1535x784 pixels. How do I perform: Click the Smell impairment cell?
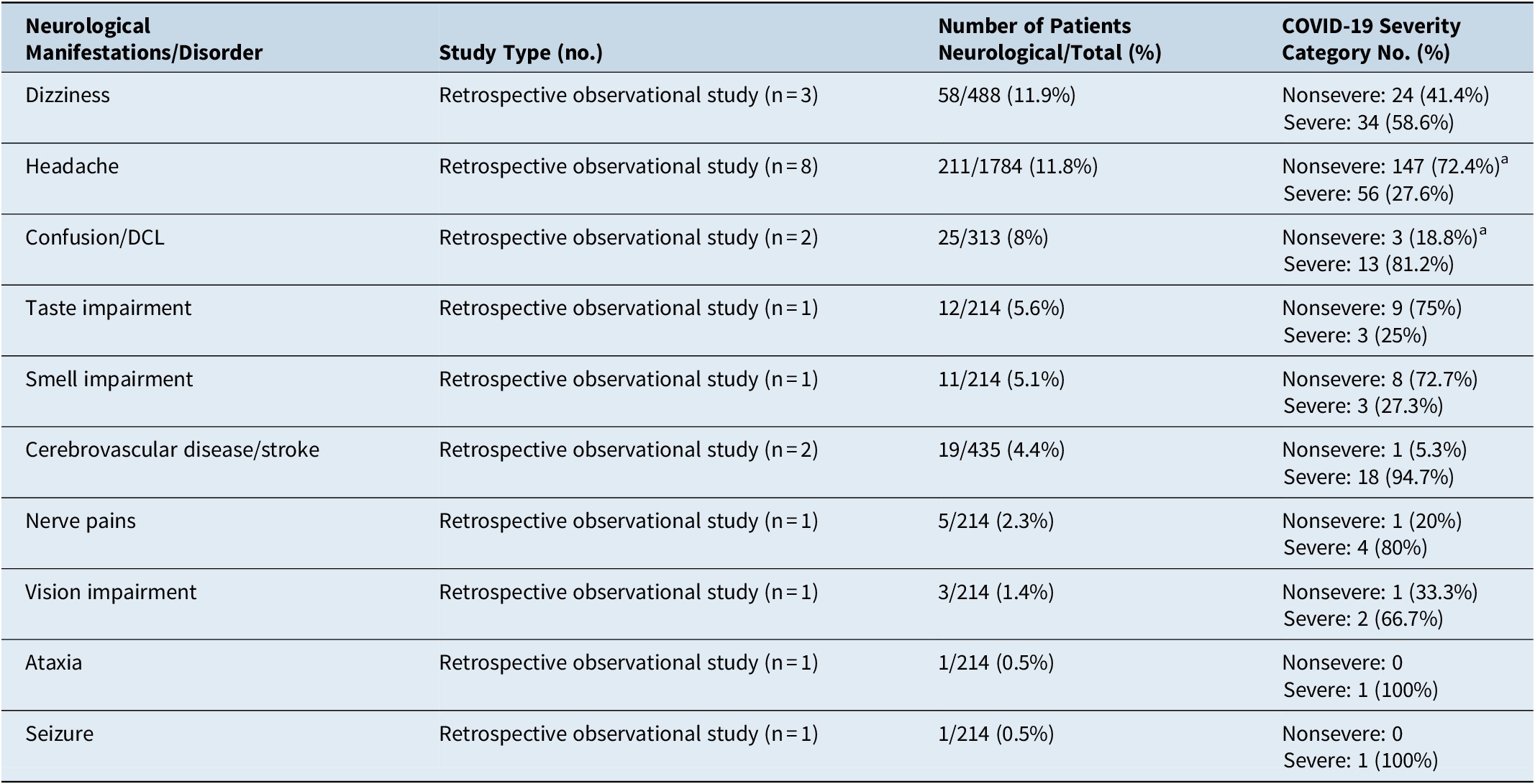[x=109, y=380]
